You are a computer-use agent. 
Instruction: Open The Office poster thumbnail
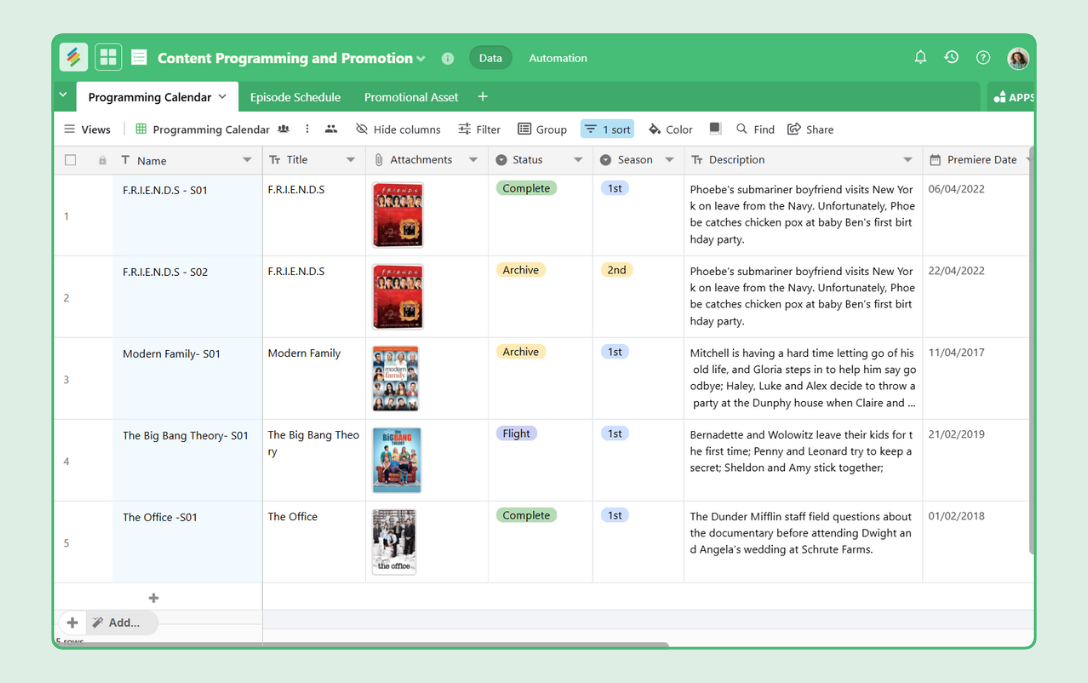coord(394,542)
